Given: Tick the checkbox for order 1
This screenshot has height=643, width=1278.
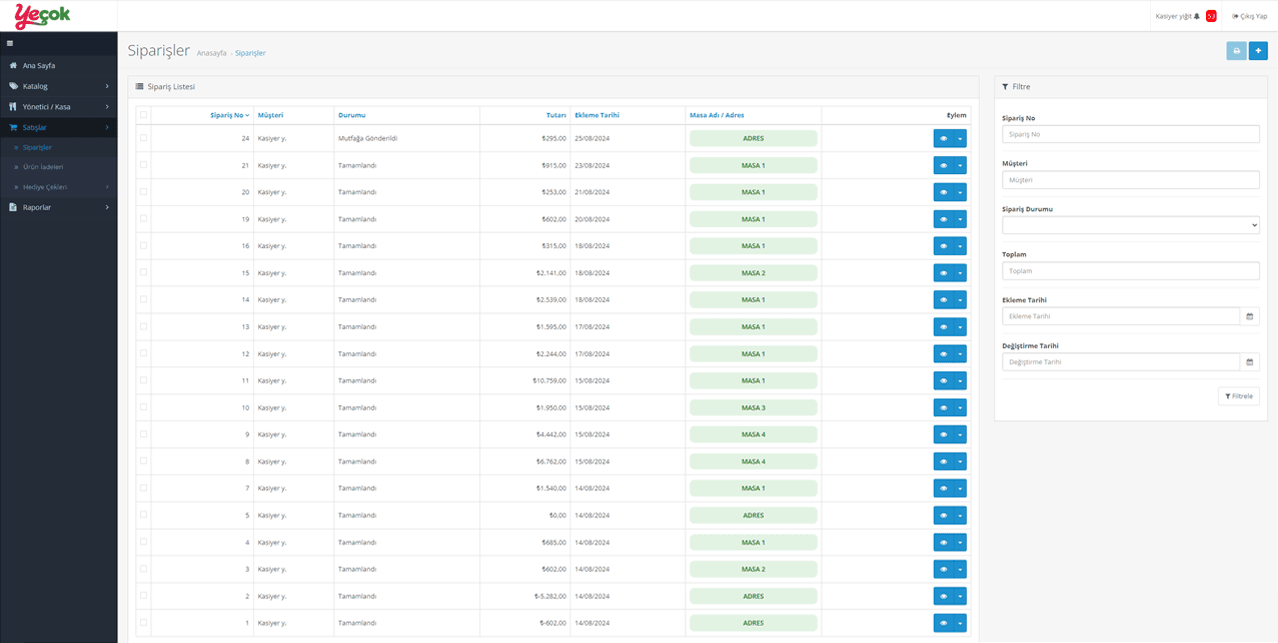Looking at the screenshot, I should (x=144, y=623).
